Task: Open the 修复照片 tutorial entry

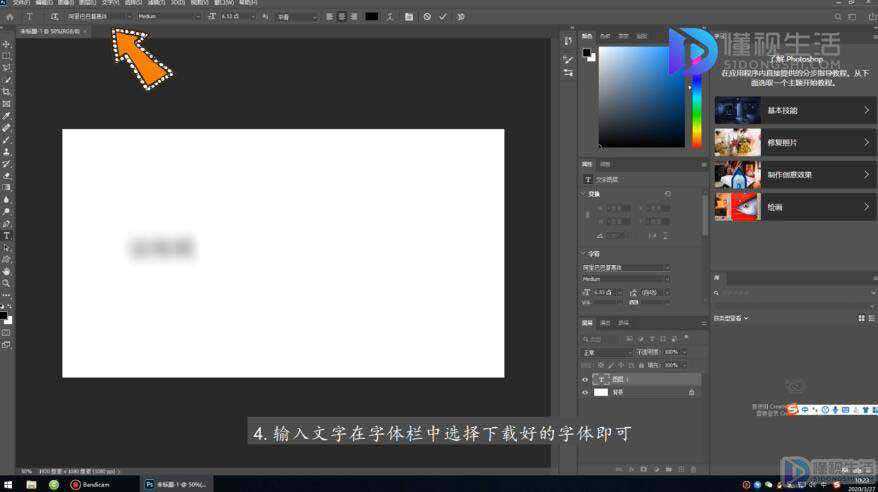Action: (794, 143)
